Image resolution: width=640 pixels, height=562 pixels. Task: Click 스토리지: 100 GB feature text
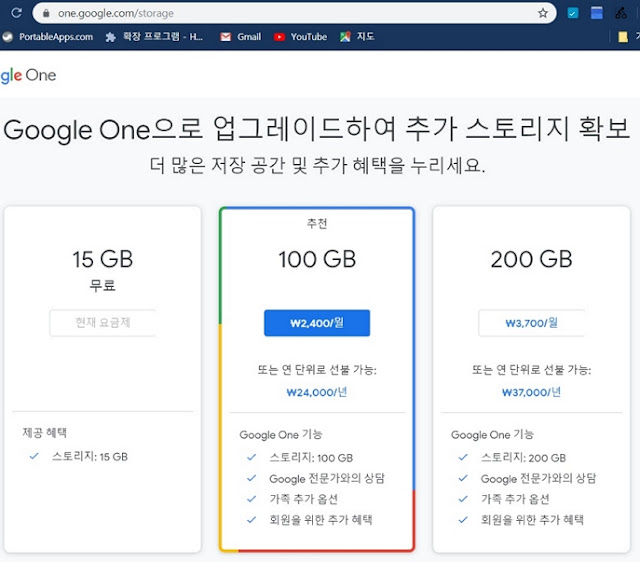click(x=311, y=458)
